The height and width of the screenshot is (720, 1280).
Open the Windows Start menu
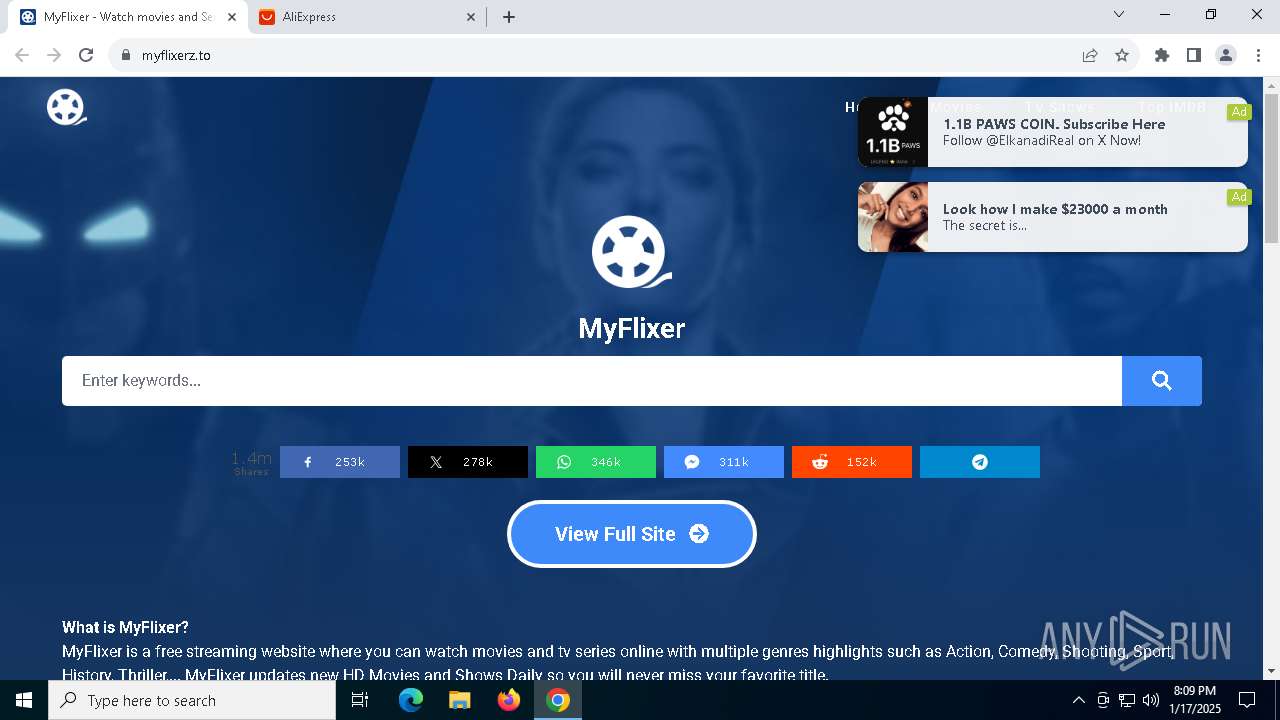24,700
